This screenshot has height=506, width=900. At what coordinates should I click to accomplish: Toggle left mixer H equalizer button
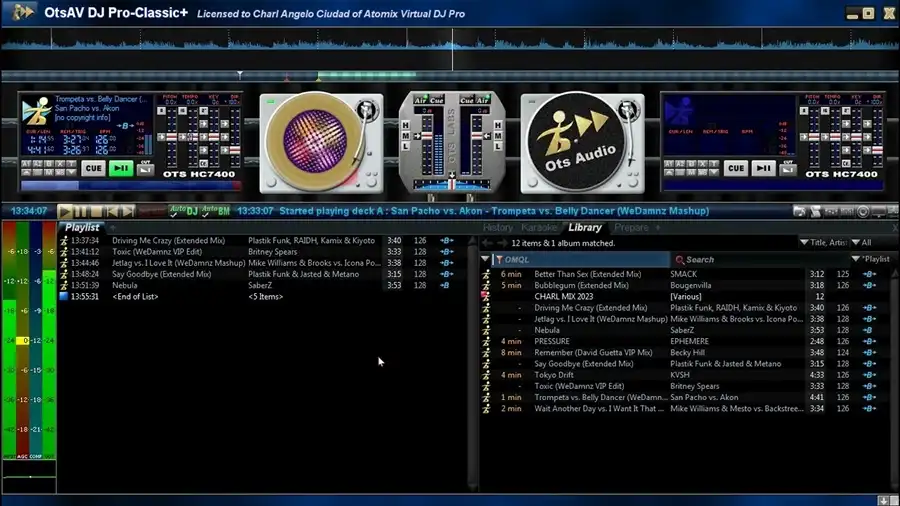[406, 125]
